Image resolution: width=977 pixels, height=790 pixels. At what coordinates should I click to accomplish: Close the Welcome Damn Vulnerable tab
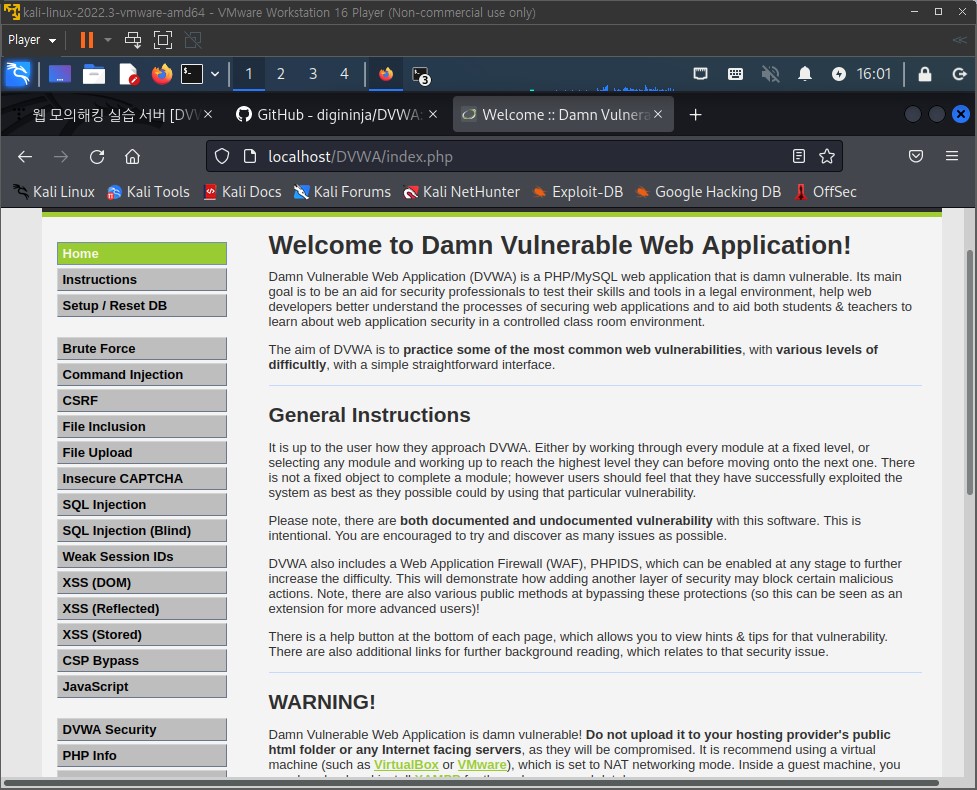658,115
